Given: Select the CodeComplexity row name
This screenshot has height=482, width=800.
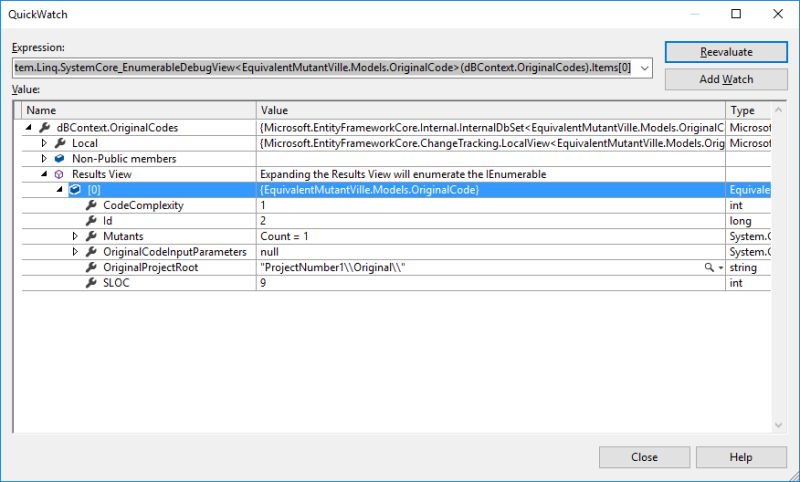Looking at the screenshot, I should [x=143, y=206].
